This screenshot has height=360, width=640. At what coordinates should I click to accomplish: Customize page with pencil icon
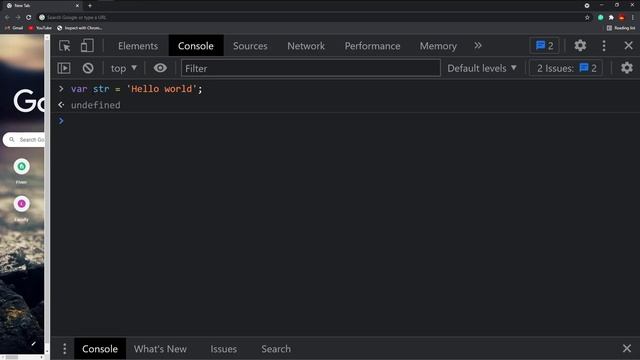[x=33, y=344]
